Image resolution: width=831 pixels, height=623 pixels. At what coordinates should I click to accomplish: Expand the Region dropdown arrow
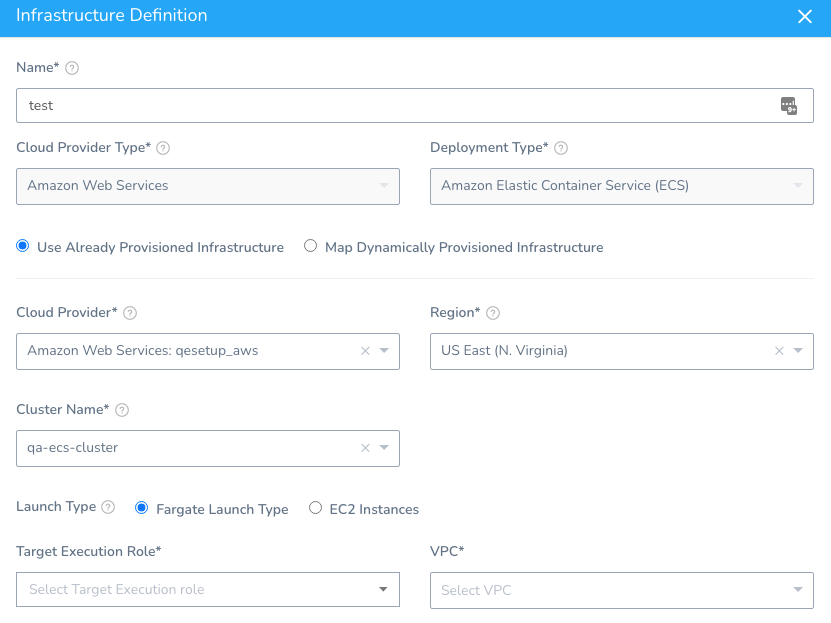coord(798,350)
